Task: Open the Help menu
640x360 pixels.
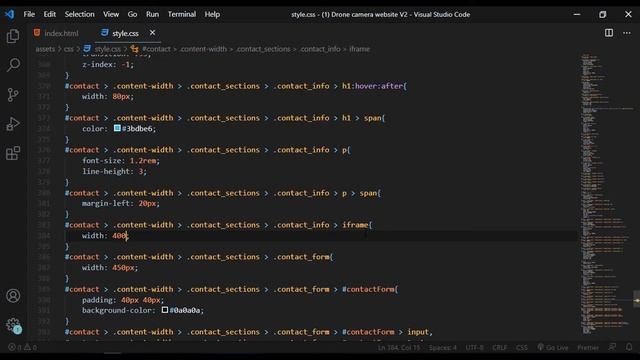Action: tap(212, 14)
